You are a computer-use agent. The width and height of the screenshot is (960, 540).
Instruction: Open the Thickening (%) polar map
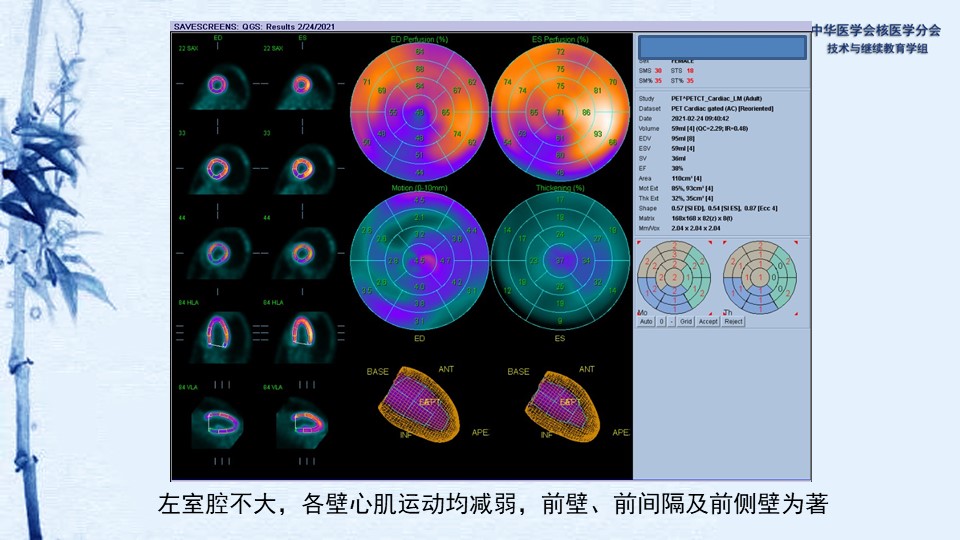pos(560,261)
